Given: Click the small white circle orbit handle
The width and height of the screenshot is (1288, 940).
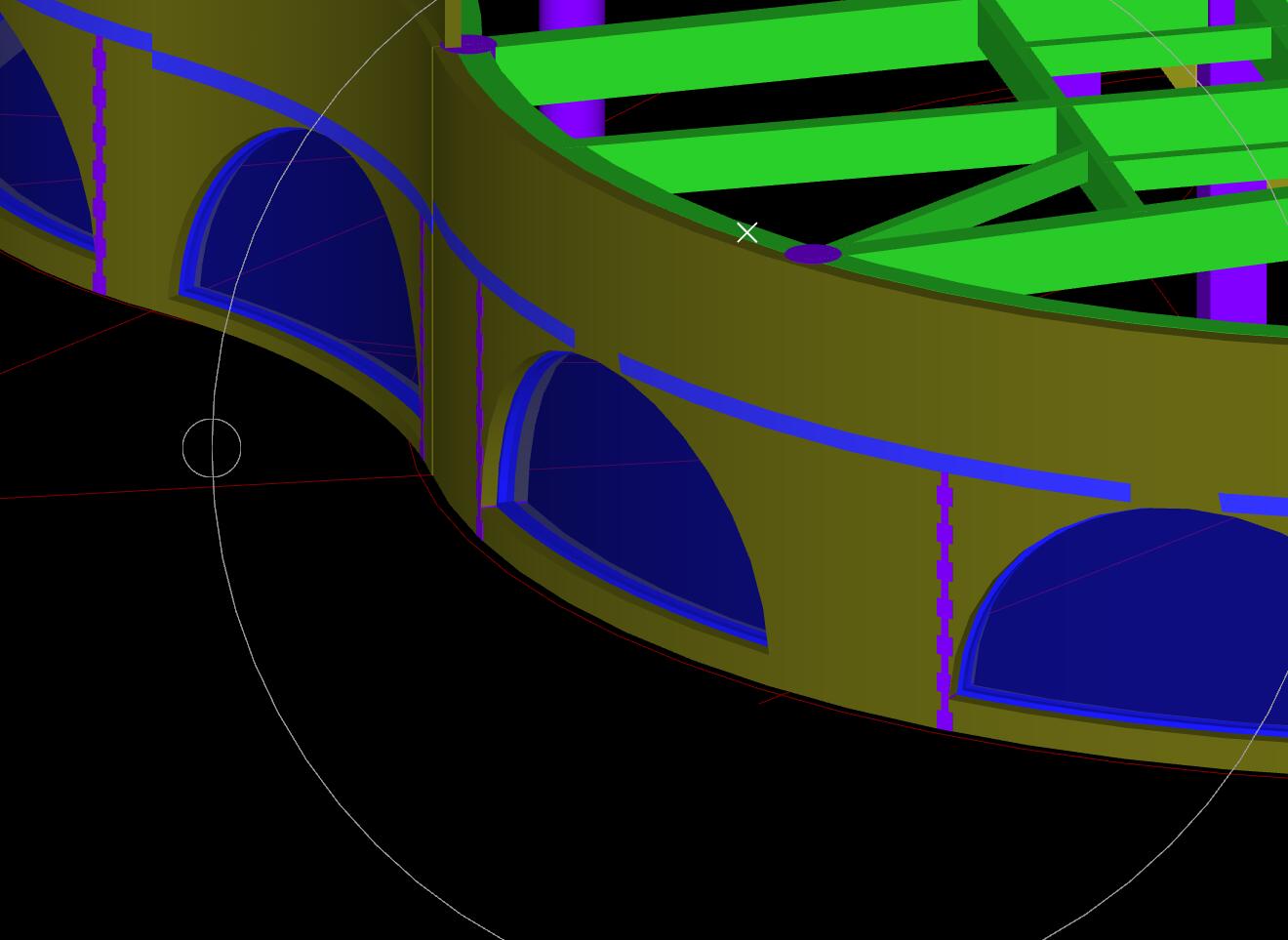Looking at the screenshot, I should [212, 448].
